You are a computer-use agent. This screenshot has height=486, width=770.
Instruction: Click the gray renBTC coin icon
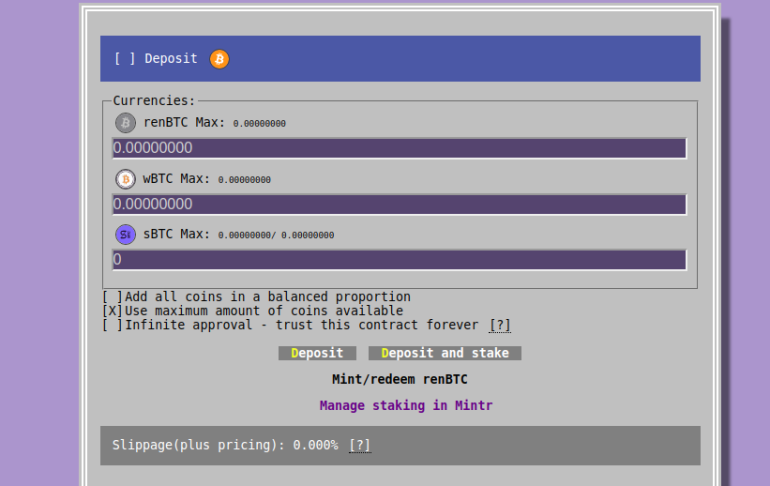point(125,123)
